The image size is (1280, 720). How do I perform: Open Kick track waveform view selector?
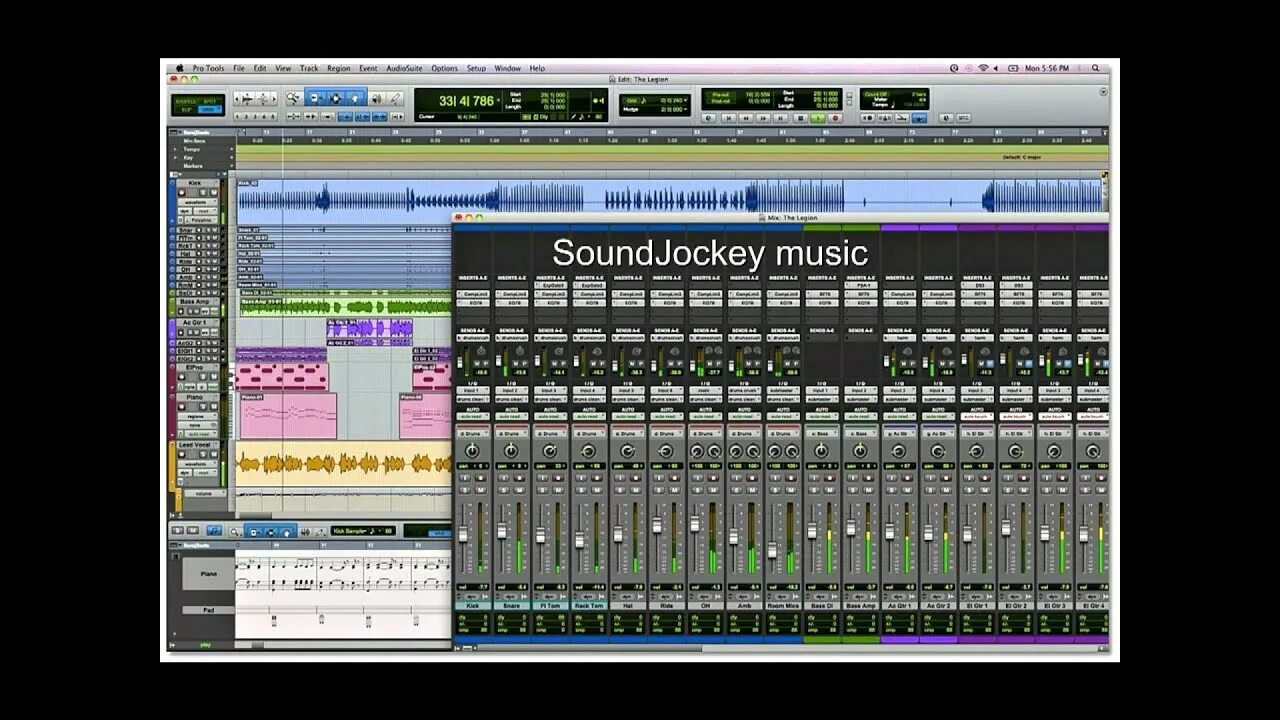pos(198,202)
